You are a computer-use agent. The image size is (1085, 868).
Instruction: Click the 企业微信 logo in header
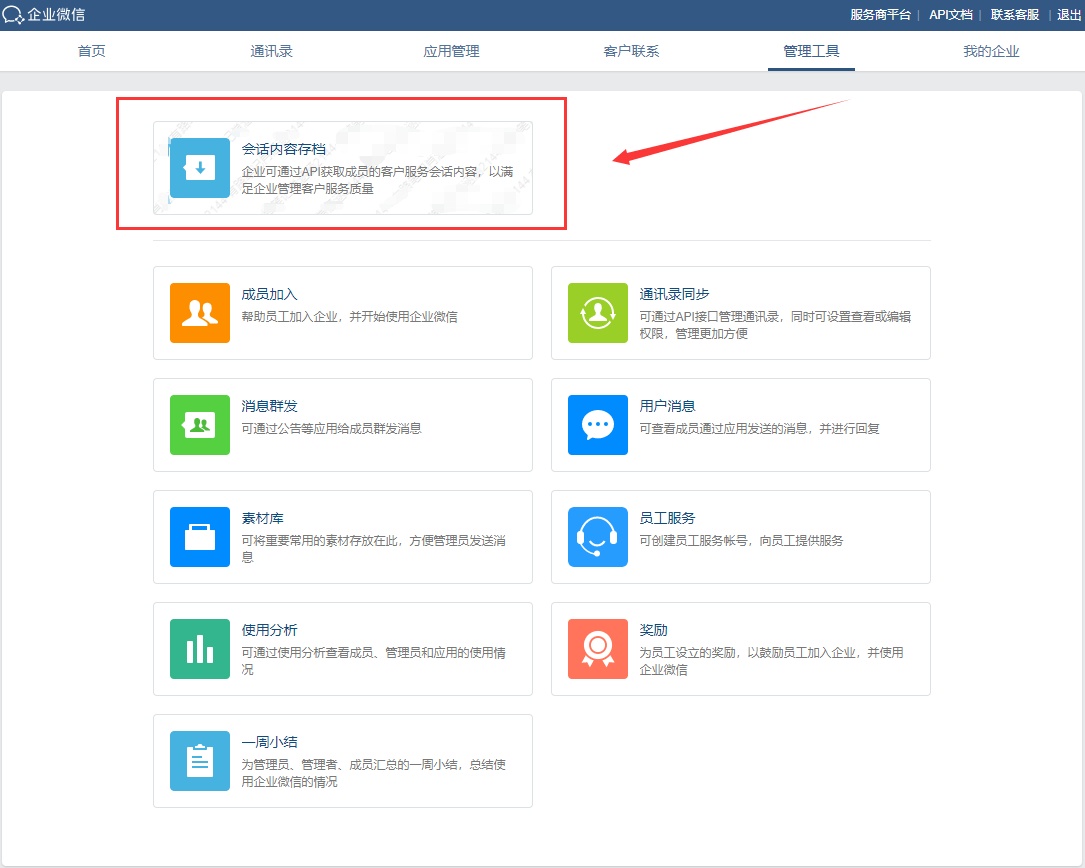point(44,14)
